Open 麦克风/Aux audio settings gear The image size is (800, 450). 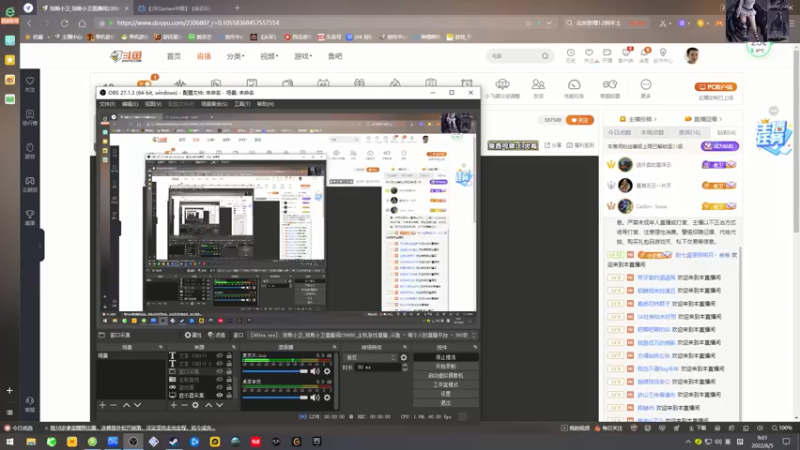[x=327, y=371]
